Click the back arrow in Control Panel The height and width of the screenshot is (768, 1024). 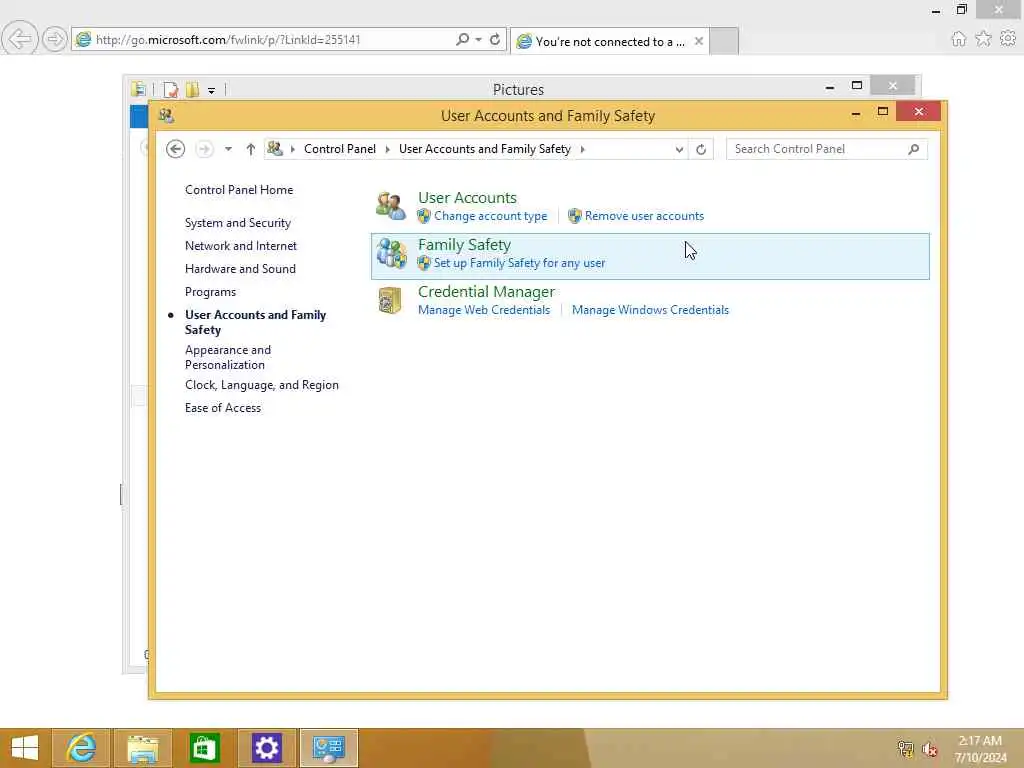pyautogui.click(x=175, y=149)
